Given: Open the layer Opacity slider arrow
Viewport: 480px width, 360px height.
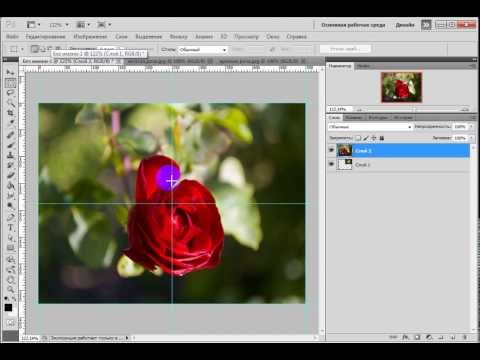Looking at the screenshot, I should tap(471, 127).
